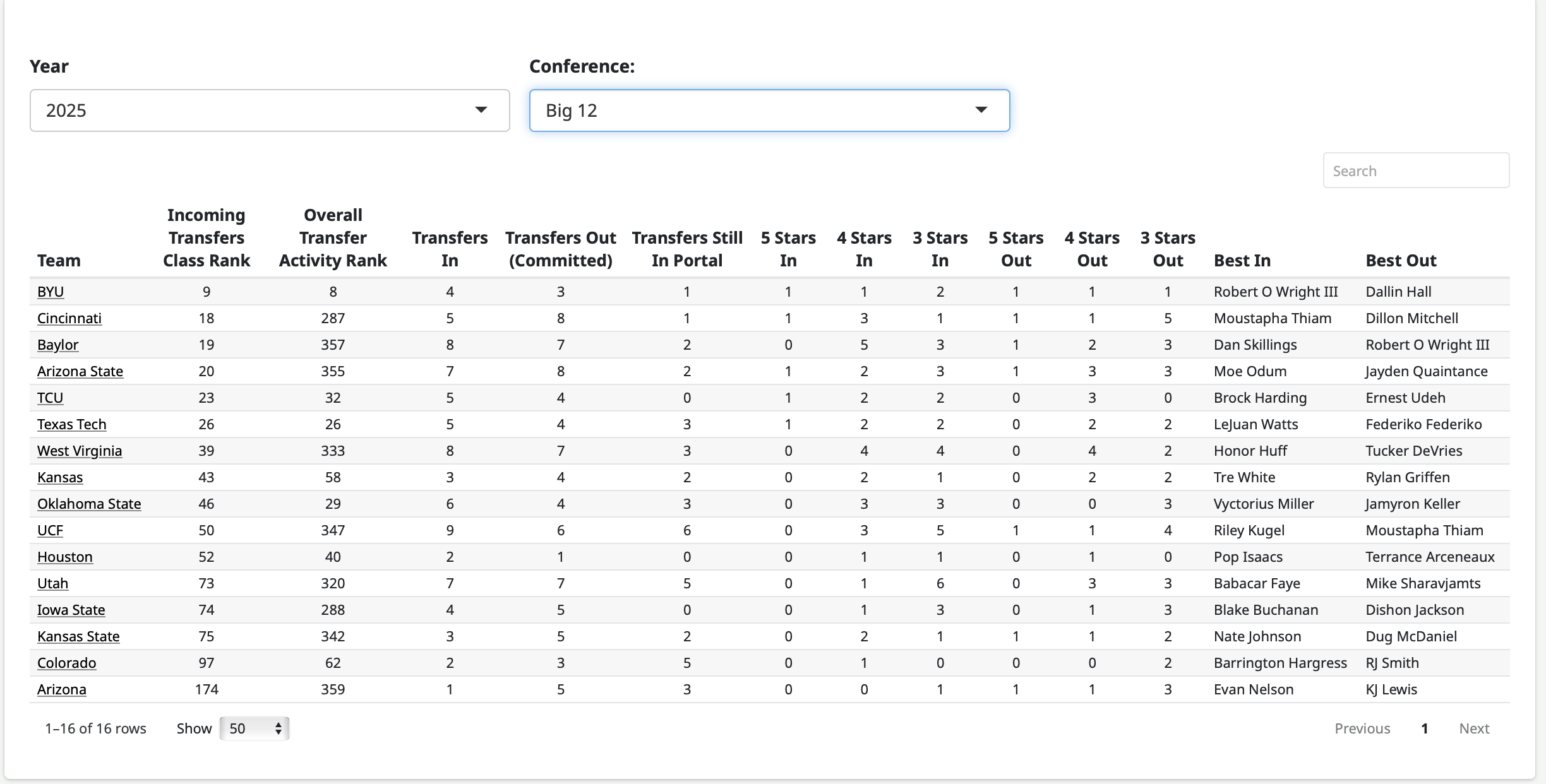Sort by 4 Stars Out header

1092,249
